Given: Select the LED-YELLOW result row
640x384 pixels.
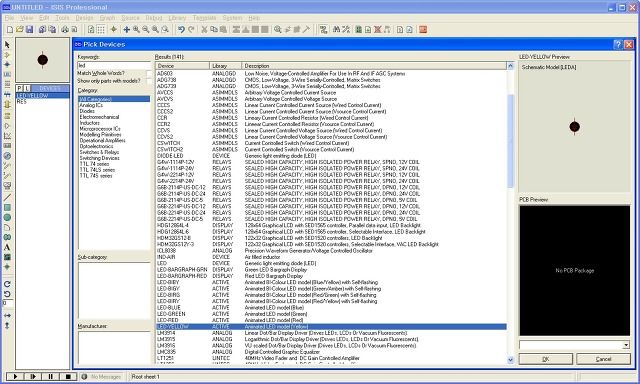Looking at the screenshot, I should [331, 327].
